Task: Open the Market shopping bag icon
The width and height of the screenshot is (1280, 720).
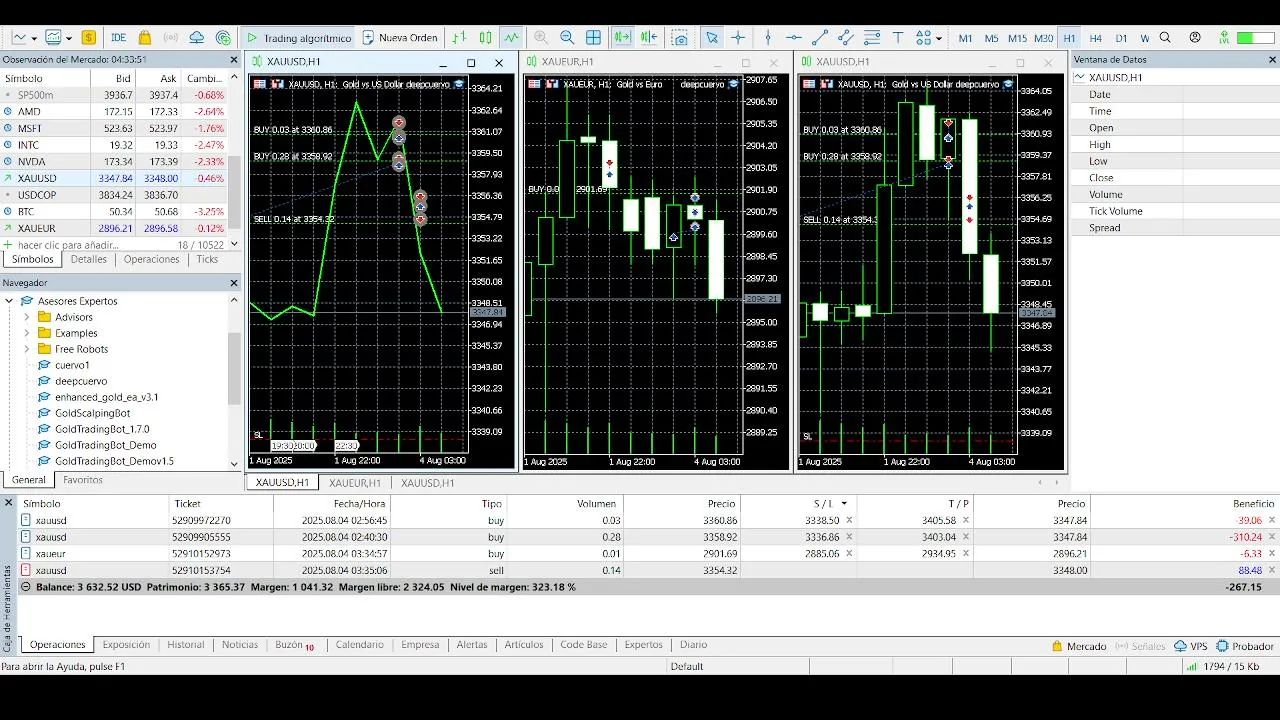Action: tap(145, 38)
